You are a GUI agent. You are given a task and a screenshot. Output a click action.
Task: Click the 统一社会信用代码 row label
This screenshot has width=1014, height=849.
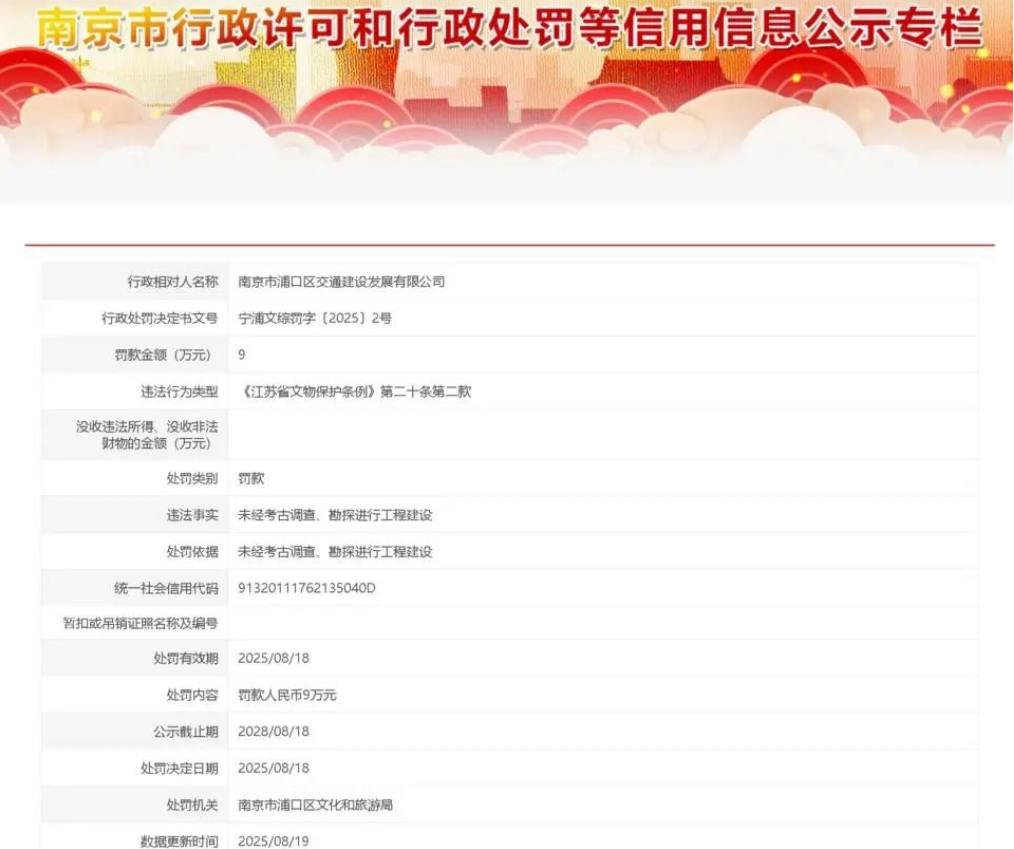tap(166, 588)
